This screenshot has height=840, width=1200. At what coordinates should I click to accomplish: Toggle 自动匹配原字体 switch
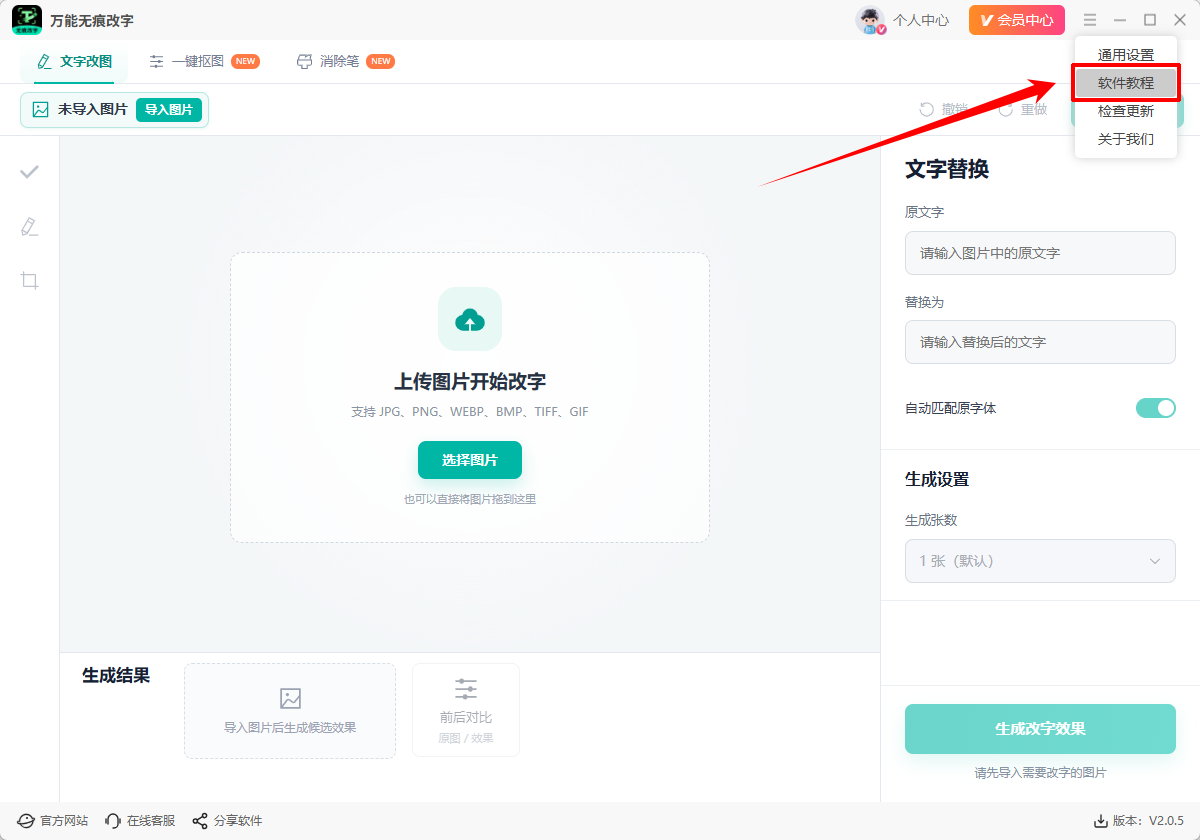[1155, 408]
